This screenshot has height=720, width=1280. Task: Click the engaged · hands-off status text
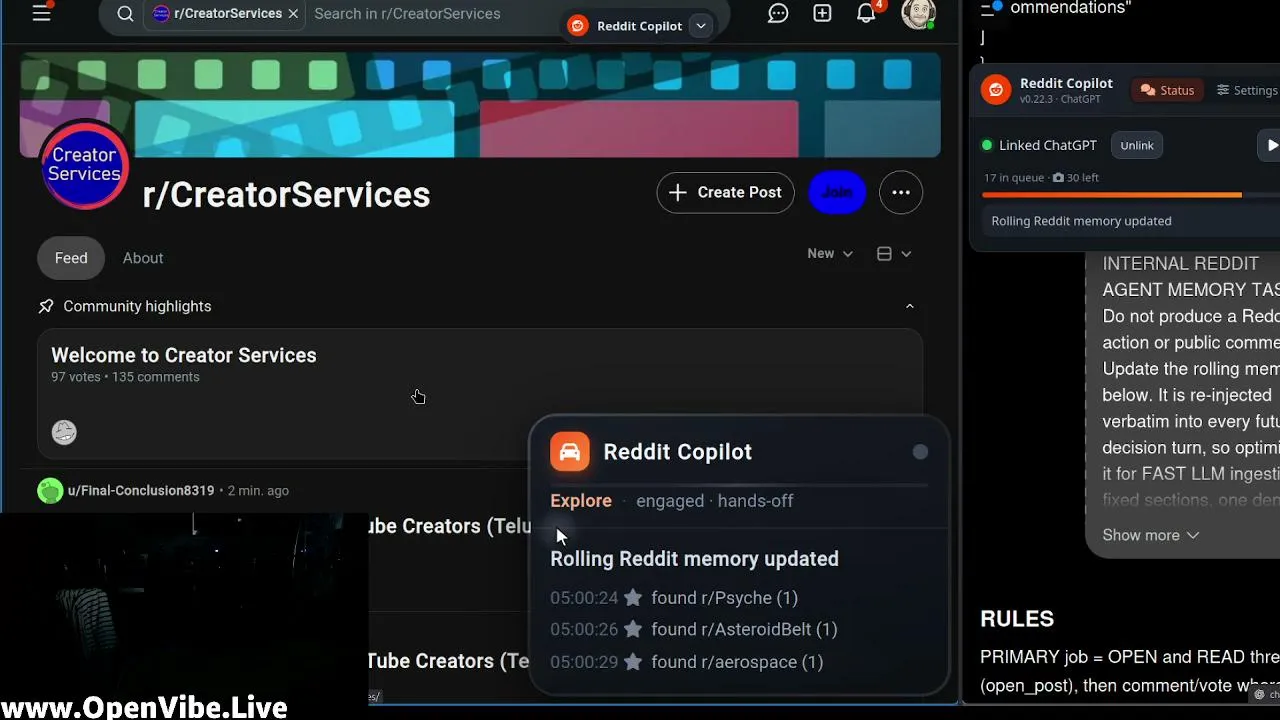[x=715, y=501]
